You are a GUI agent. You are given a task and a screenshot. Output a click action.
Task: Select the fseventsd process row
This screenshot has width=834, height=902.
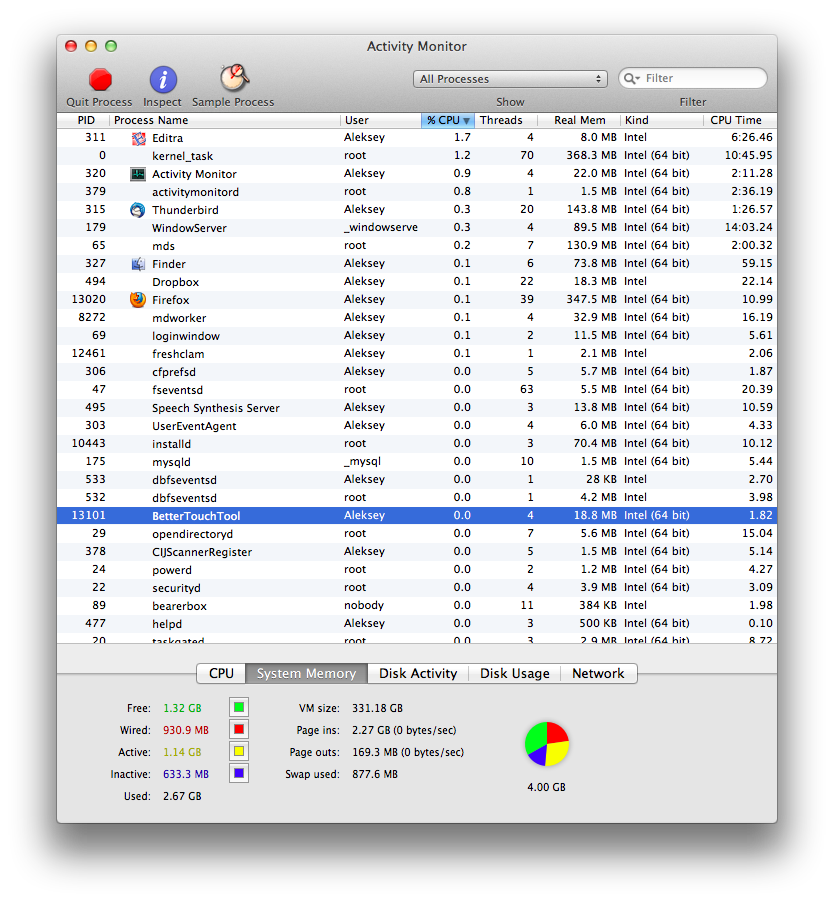pos(417,389)
